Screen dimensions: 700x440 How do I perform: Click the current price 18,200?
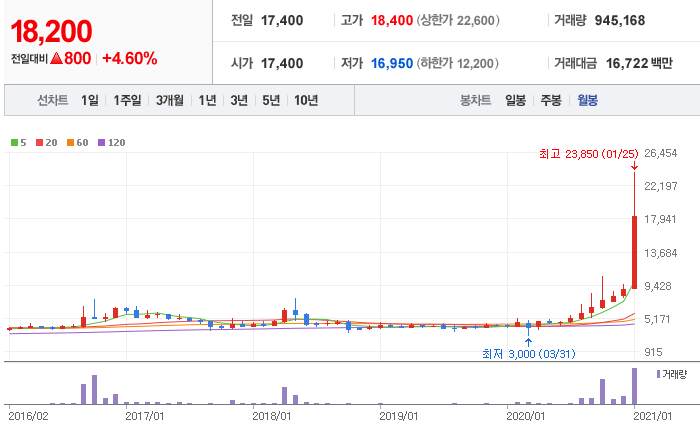pos(51,32)
